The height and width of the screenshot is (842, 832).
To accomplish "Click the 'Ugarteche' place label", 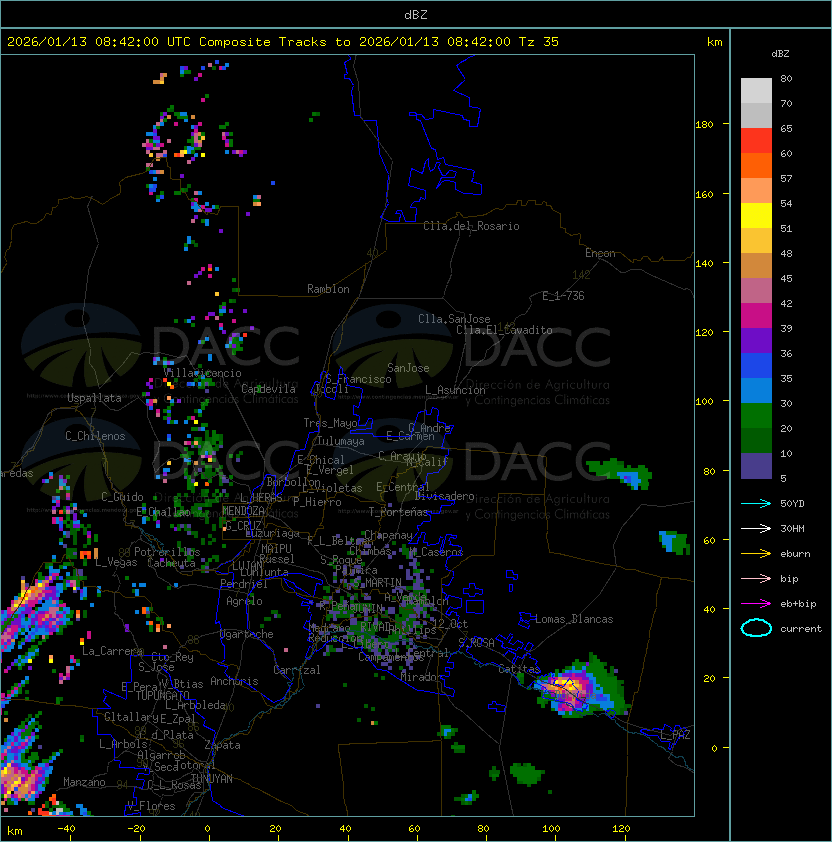I will pyautogui.click(x=247, y=634).
